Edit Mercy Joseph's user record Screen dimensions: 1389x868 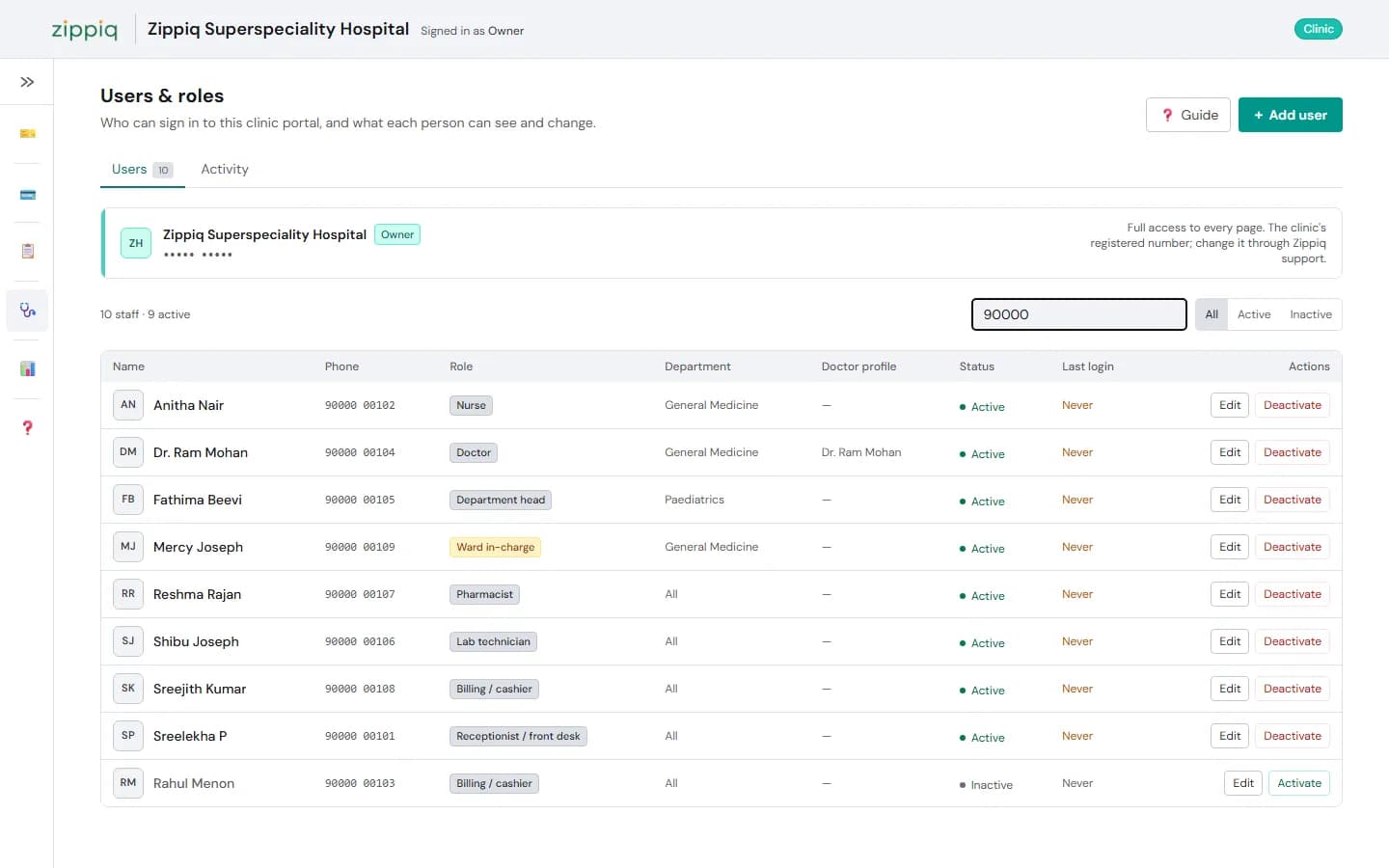click(1230, 547)
